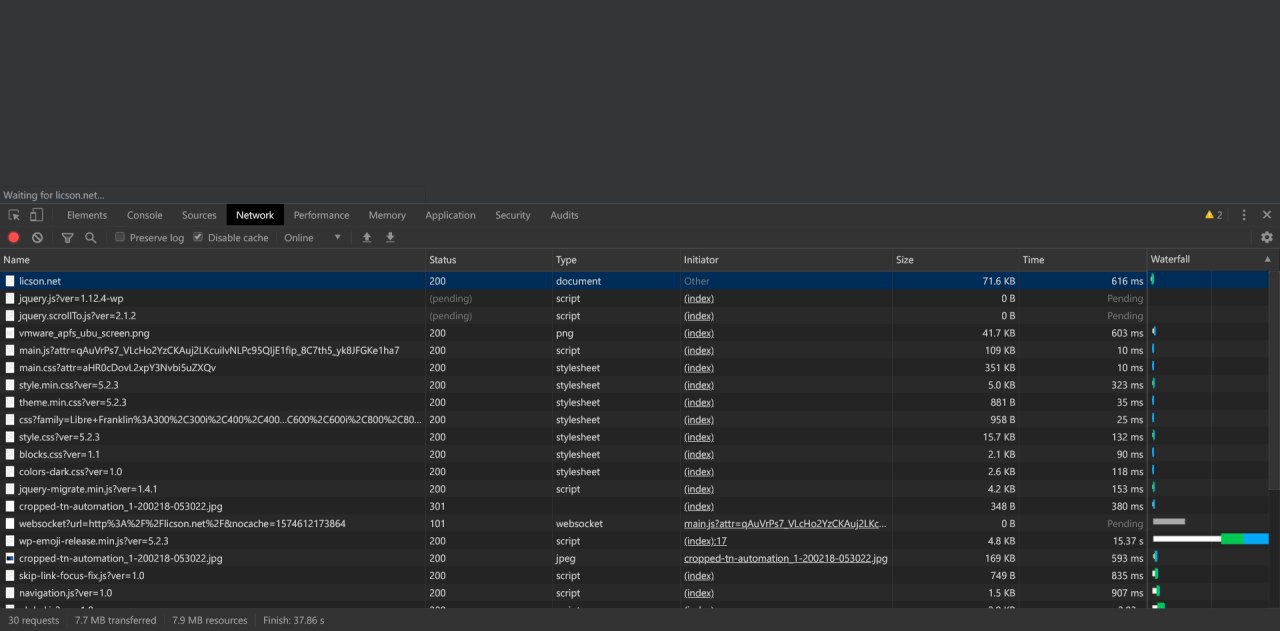The height and width of the screenshot is (631, 1280).
Task: Open the Security tab
Action: (513, 215)
